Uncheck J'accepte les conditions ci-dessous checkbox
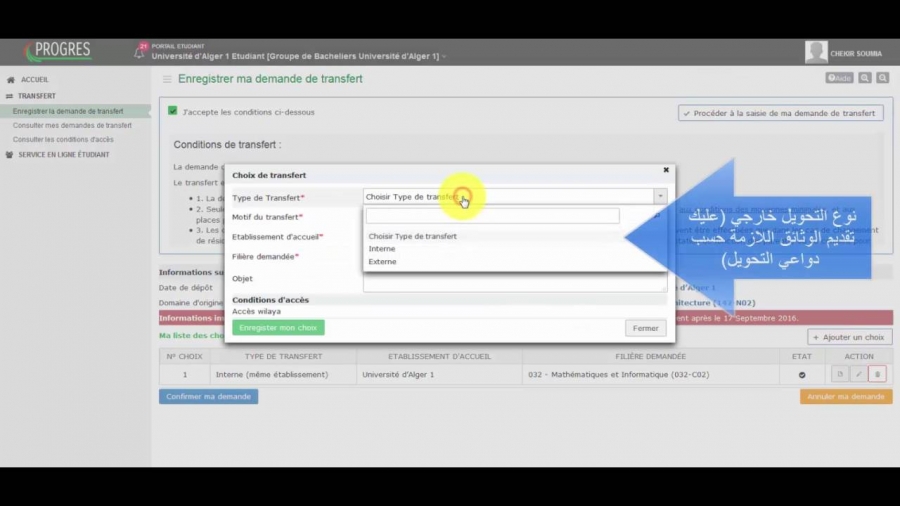900x506 pixels. tap(173, 111)
